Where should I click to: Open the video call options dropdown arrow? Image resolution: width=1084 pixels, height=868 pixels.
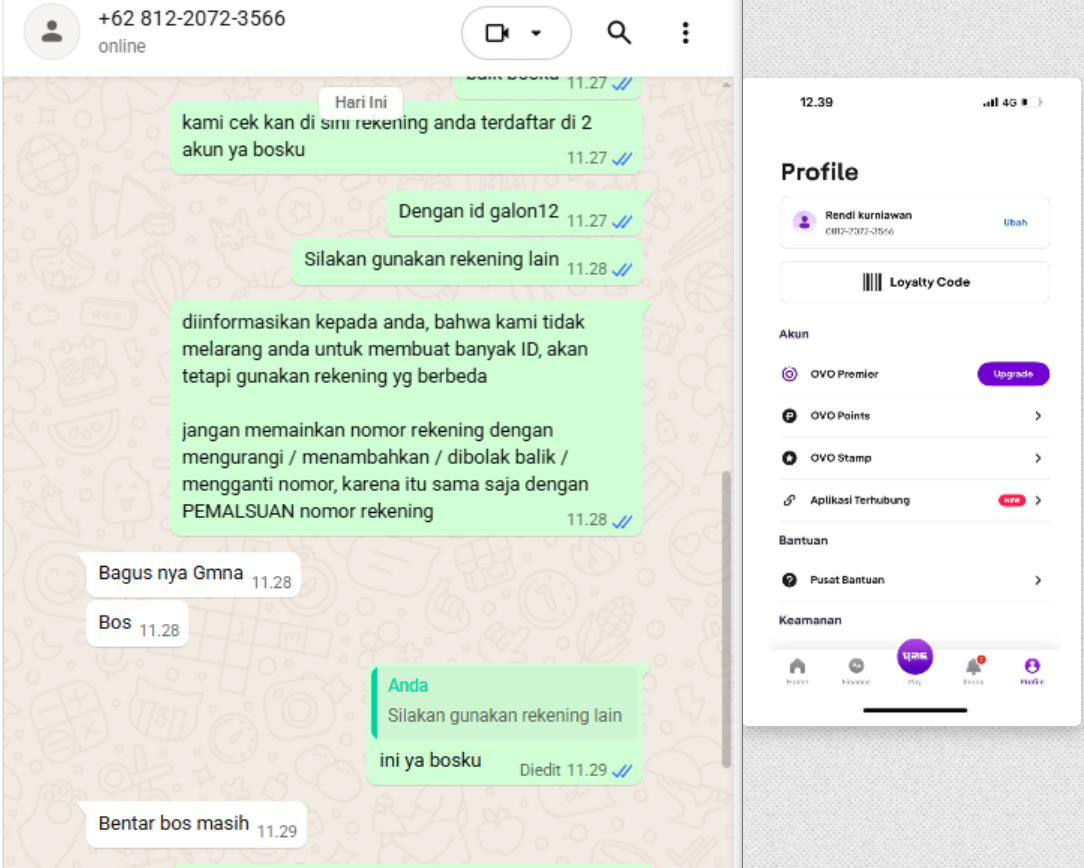coord(536,32)
